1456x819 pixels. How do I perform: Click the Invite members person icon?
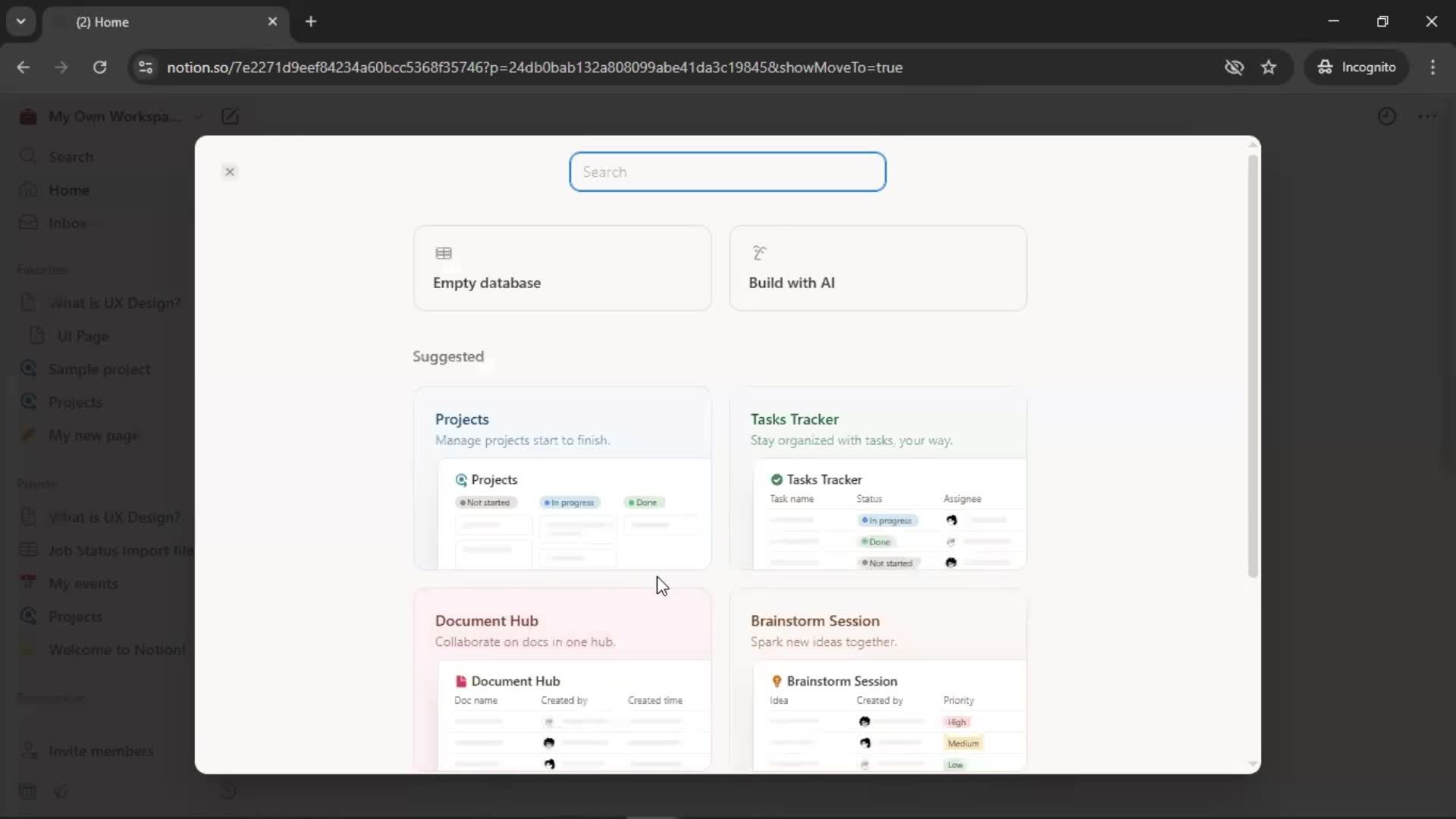point(28,750)
